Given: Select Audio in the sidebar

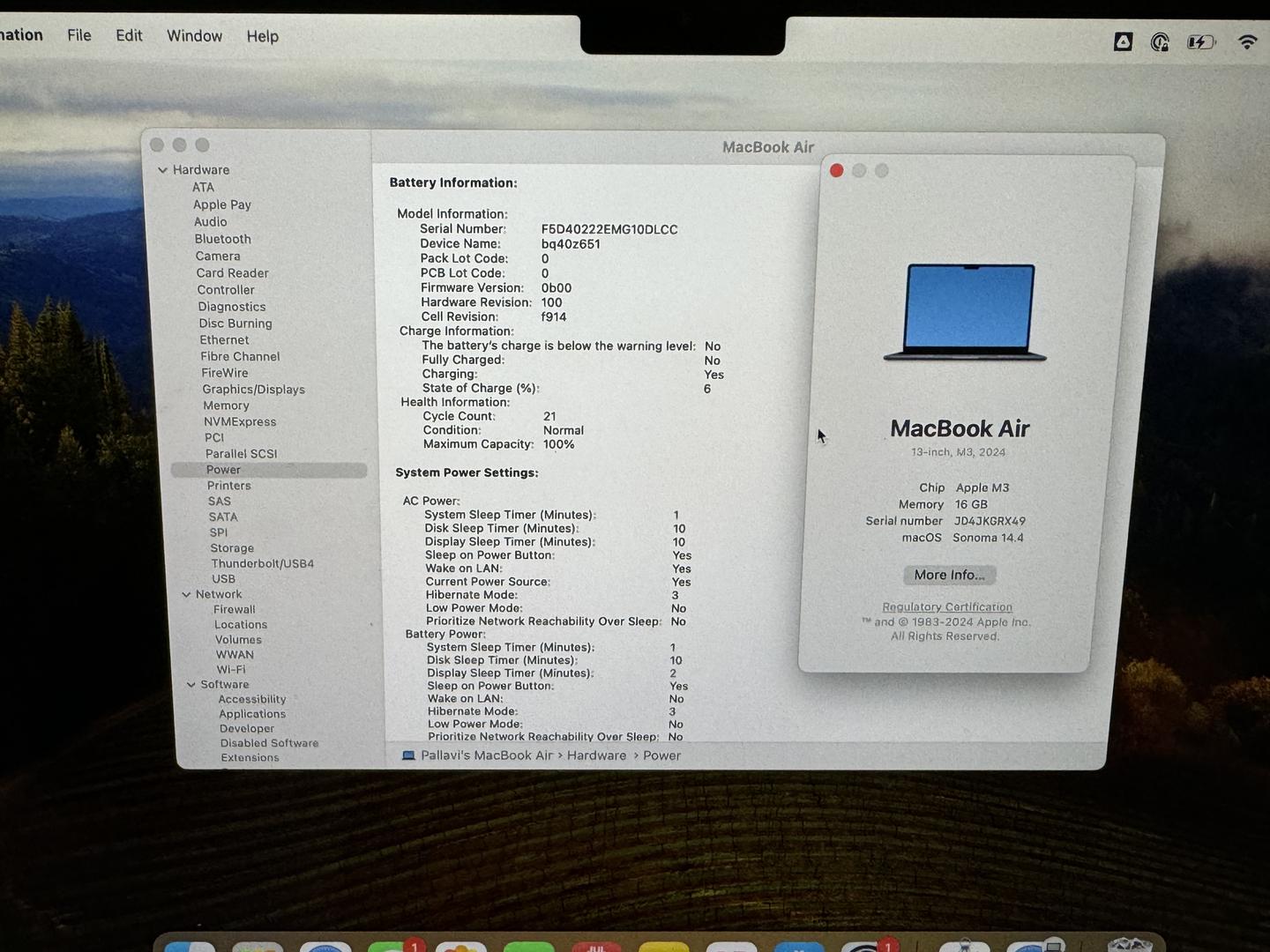Looking at the screenshot, I should click(x=211, y=222).
